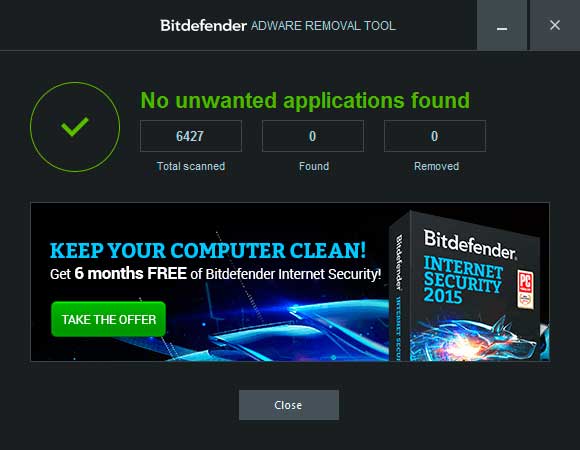Click the Removed label
This screenshot has height=450, width=580.
[436, 166]
